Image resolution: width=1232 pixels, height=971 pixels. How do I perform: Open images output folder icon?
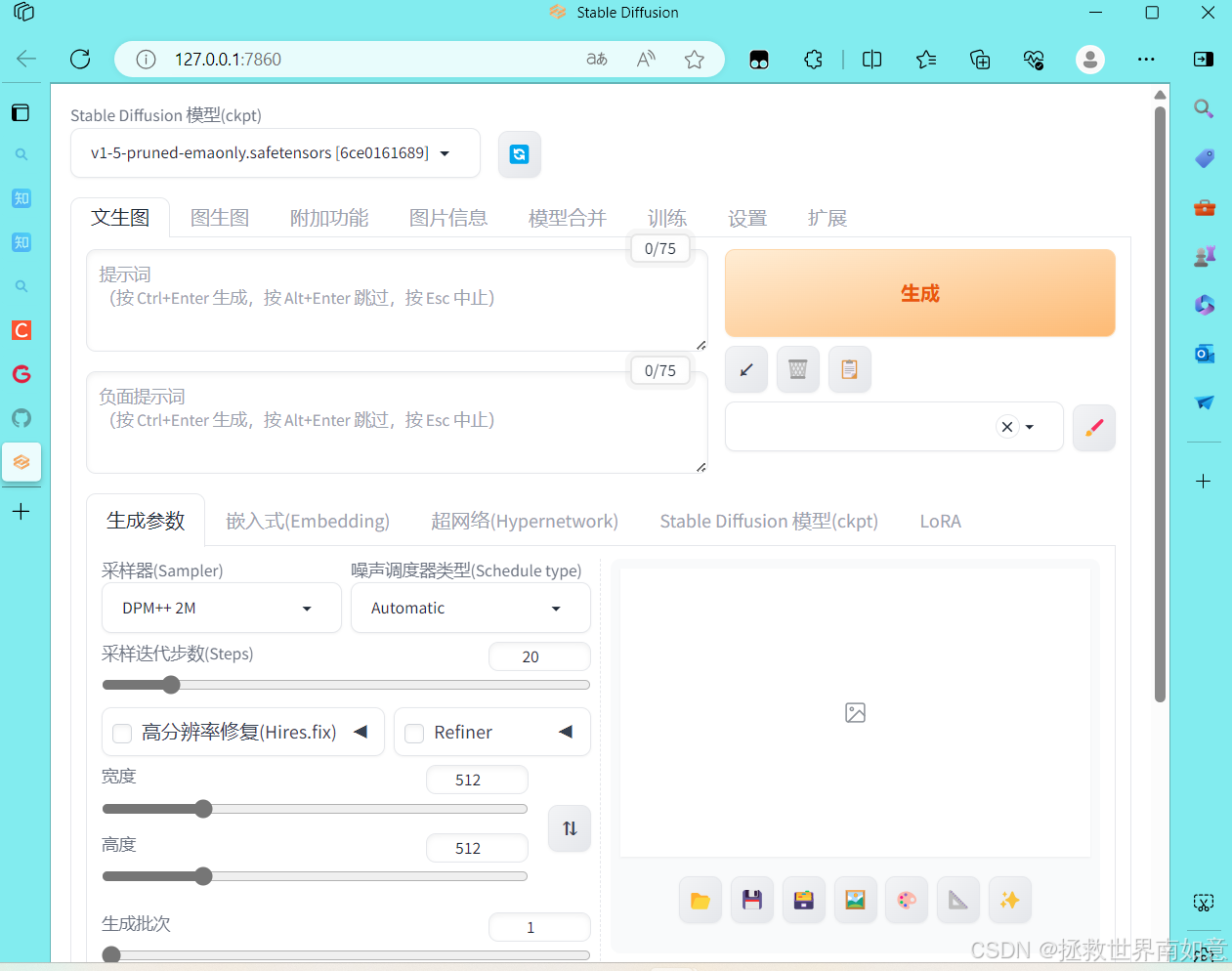pos(701,900)
